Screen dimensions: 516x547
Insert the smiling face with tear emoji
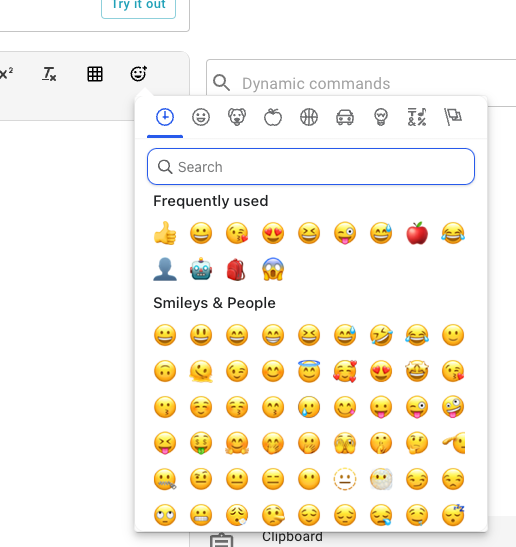click(309, 407)
